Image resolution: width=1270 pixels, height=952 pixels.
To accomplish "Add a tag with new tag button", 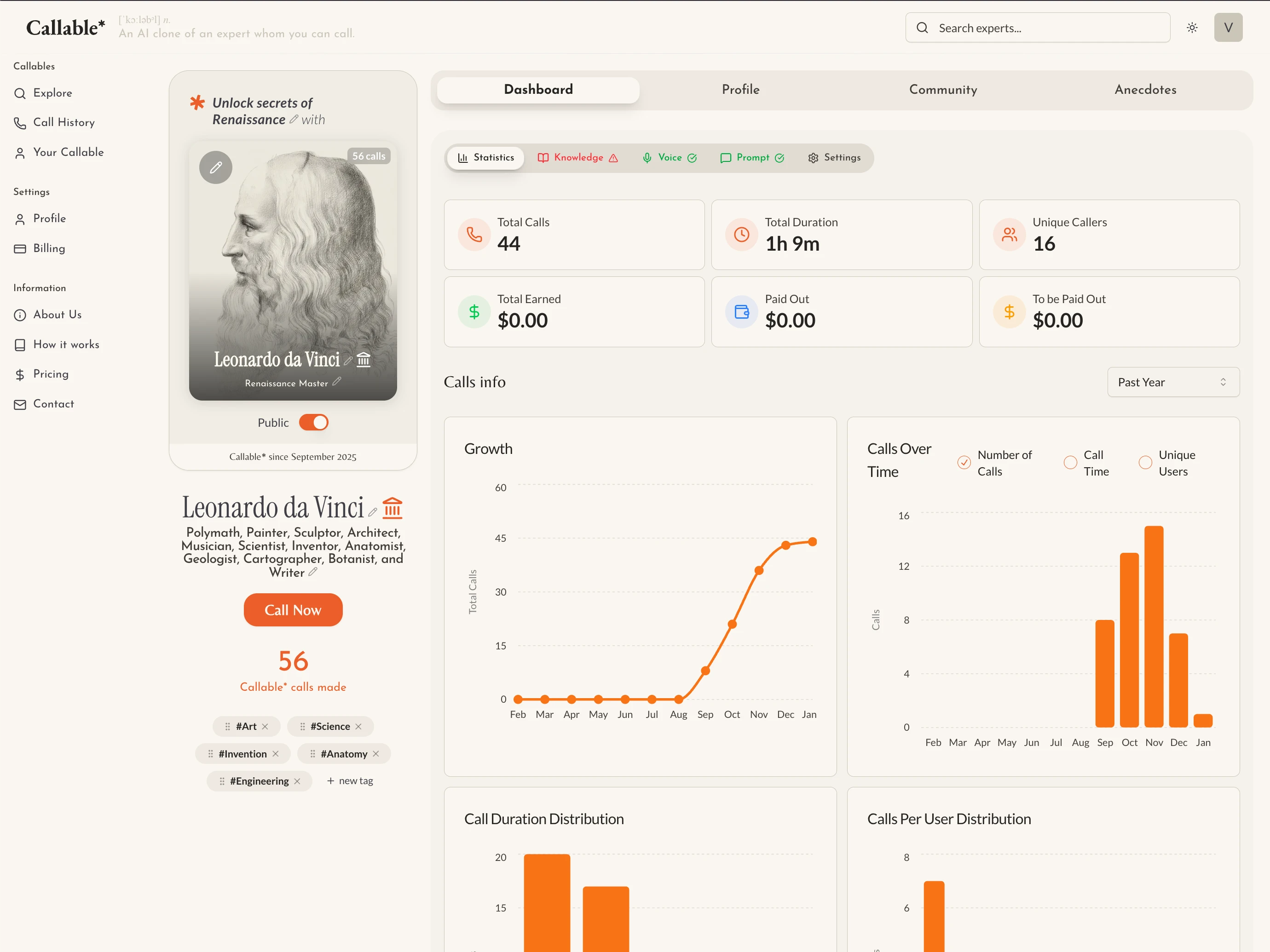I will point(350,781).
